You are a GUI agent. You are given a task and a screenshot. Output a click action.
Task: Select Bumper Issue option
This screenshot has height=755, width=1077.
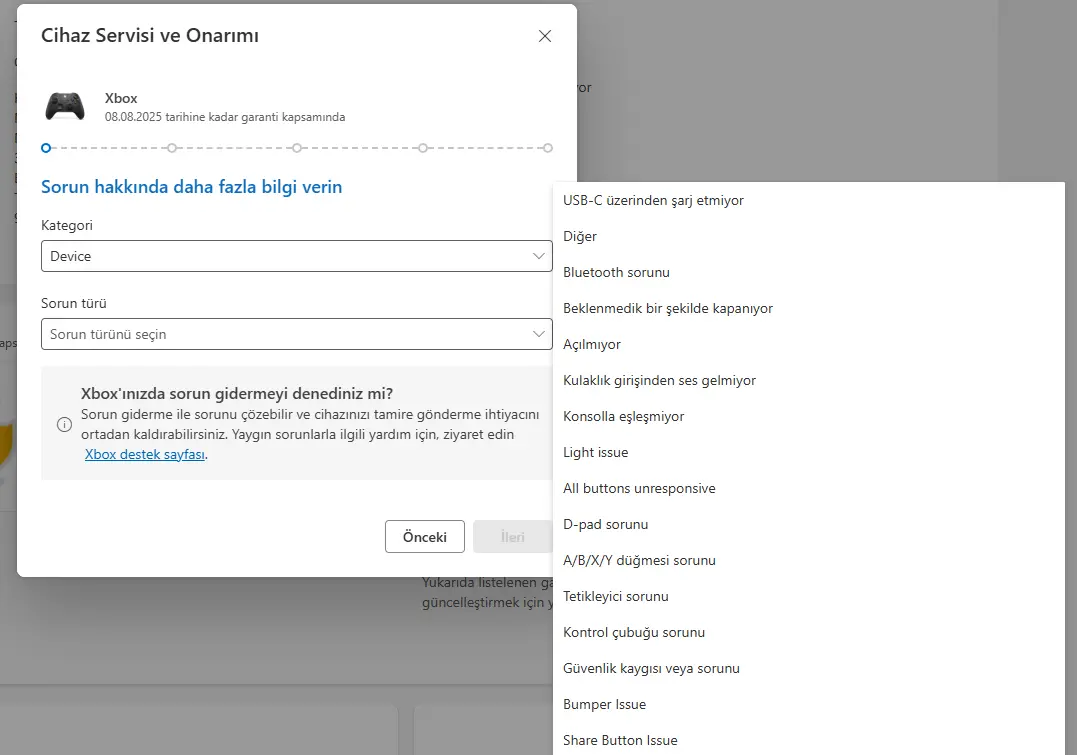(808, 704)
